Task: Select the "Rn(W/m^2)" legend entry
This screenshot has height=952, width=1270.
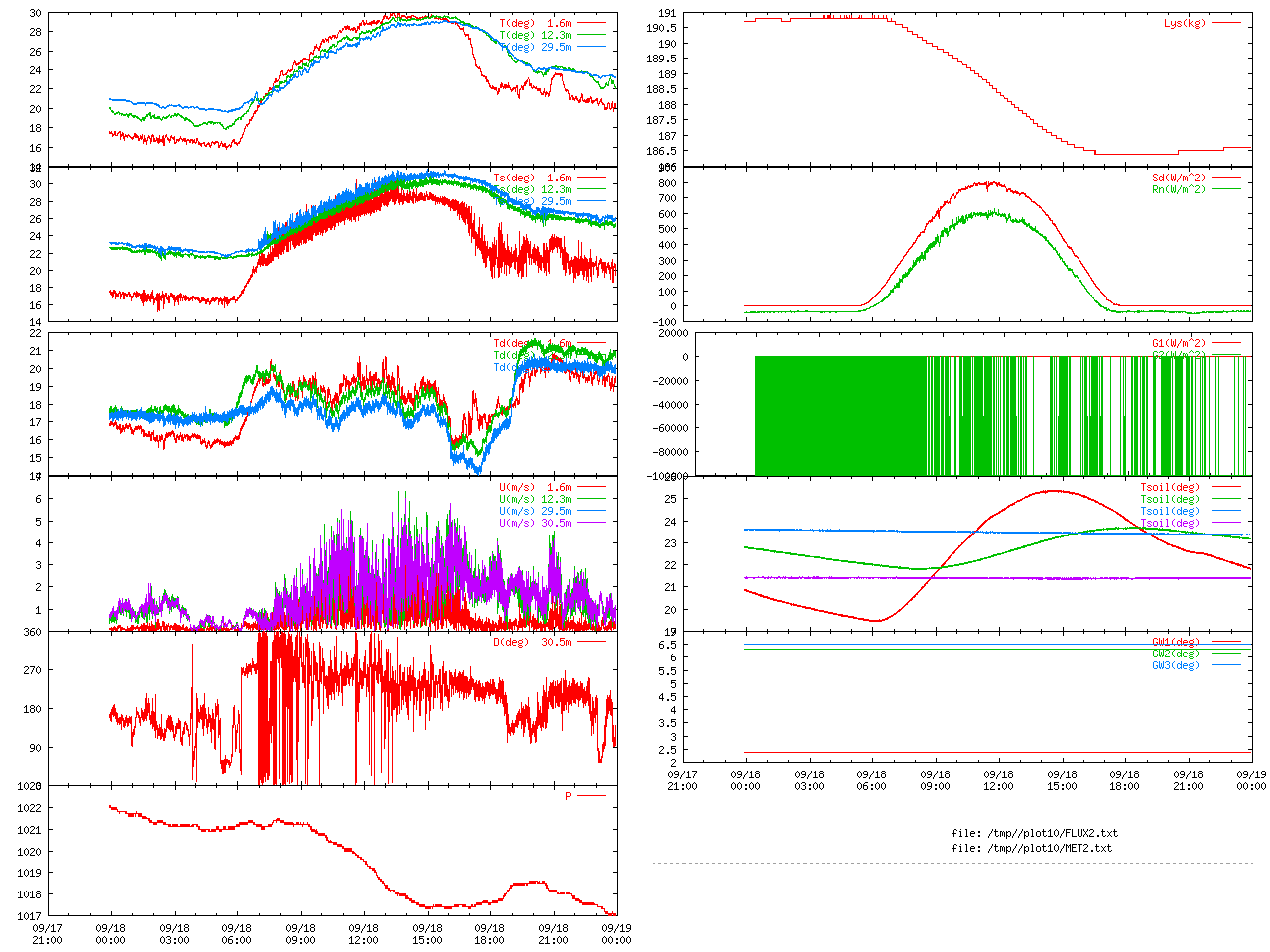Action: tap(1179, 190)
